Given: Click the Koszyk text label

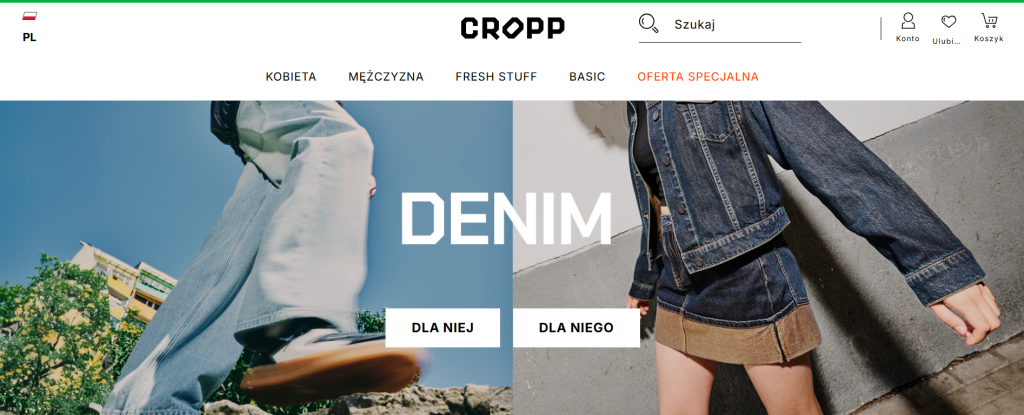Looking at the screenshot, I should click(989, 39).
